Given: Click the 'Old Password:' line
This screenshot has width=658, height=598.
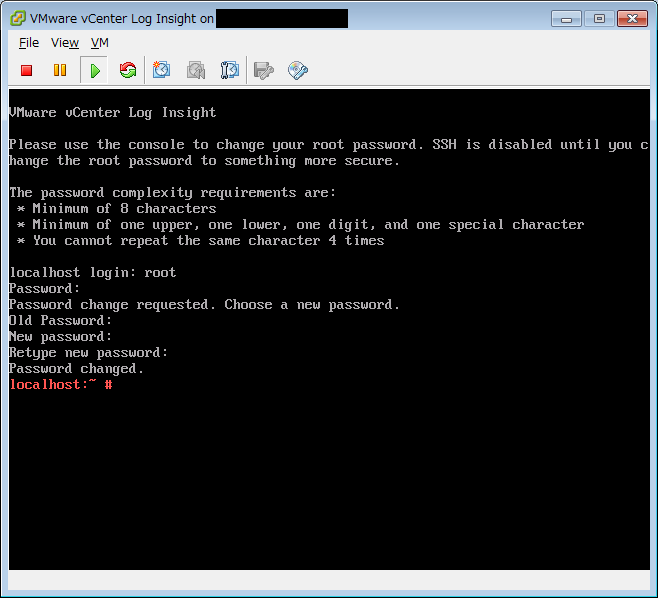Looking at the screenshot, I should (60, 321).
